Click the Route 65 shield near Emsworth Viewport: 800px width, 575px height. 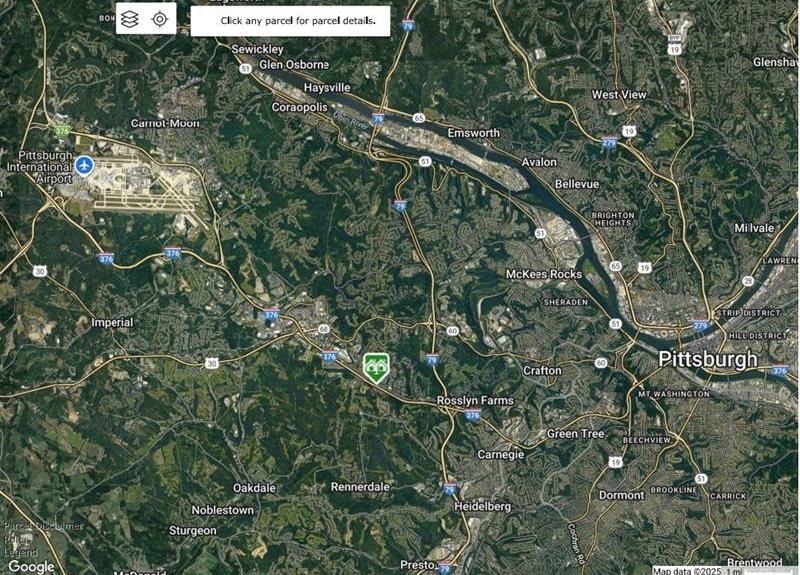(419, 118)
